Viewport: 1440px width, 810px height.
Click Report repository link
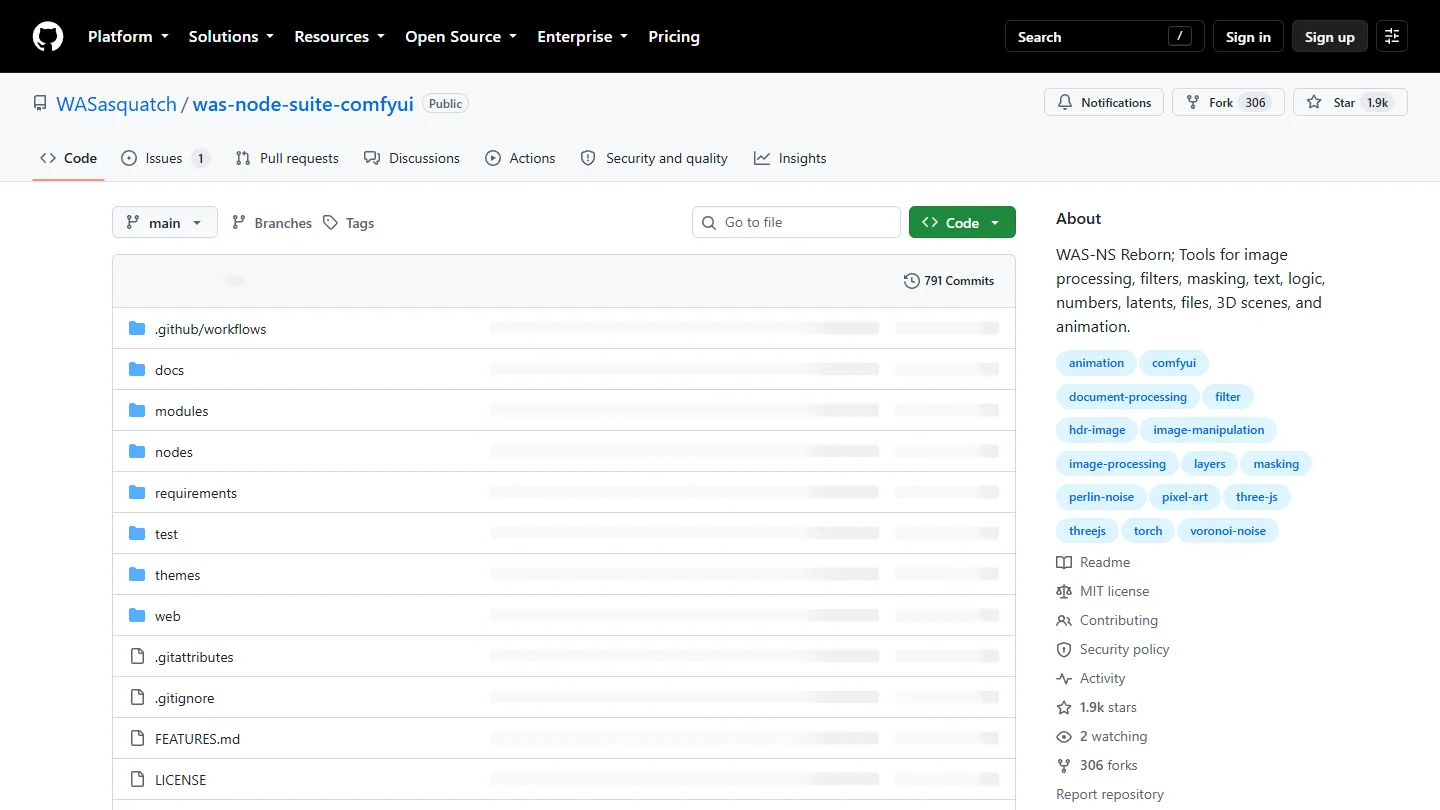(x=1110, y=795)
